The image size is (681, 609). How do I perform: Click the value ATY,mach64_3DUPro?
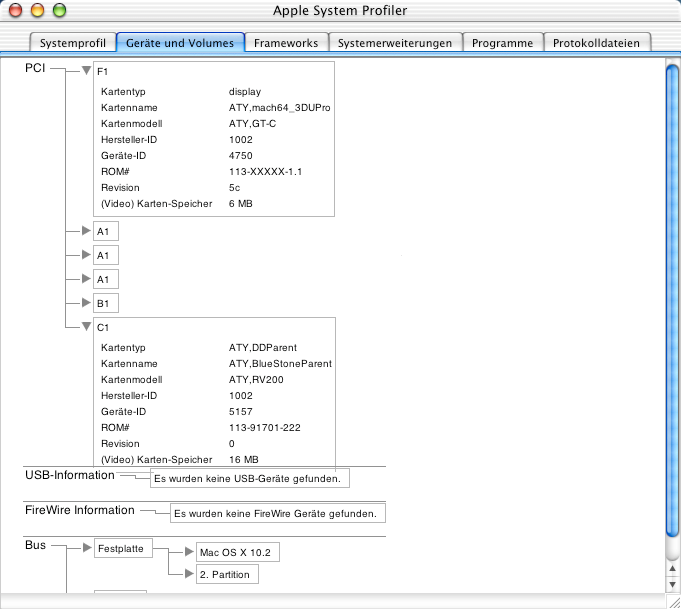(279, 108)
